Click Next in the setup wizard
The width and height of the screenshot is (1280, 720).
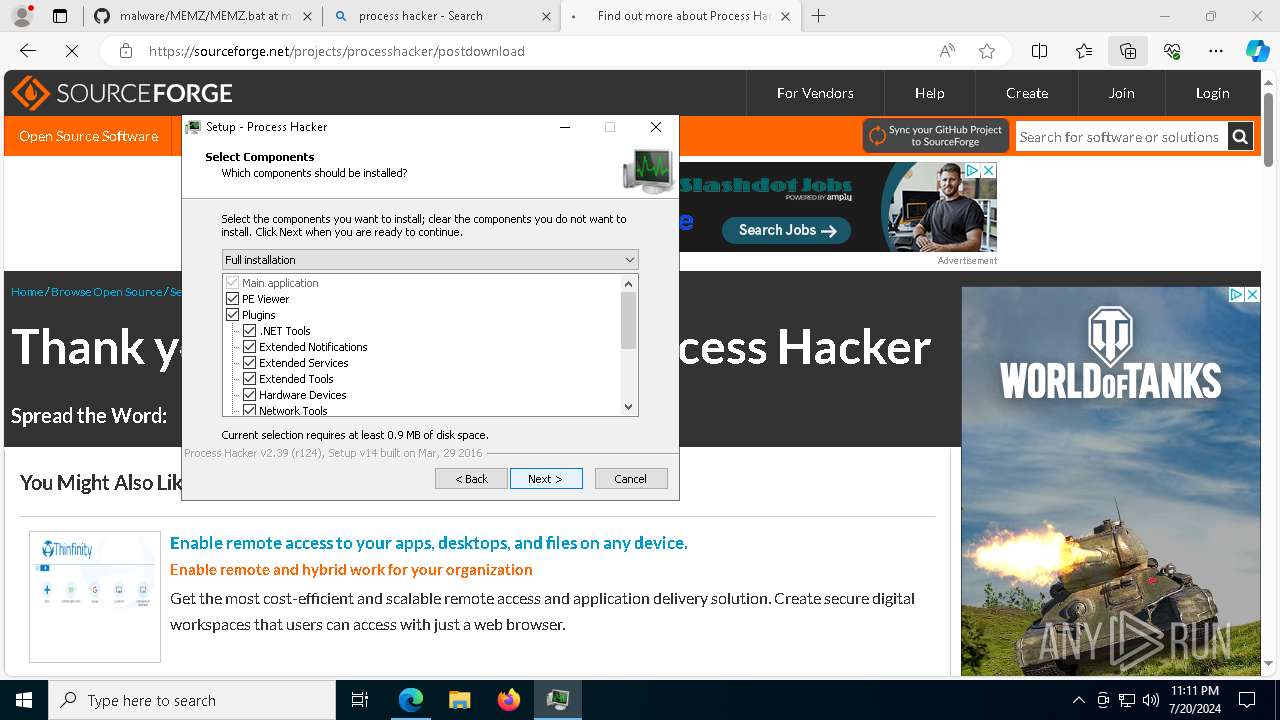[x=546, y=479]
